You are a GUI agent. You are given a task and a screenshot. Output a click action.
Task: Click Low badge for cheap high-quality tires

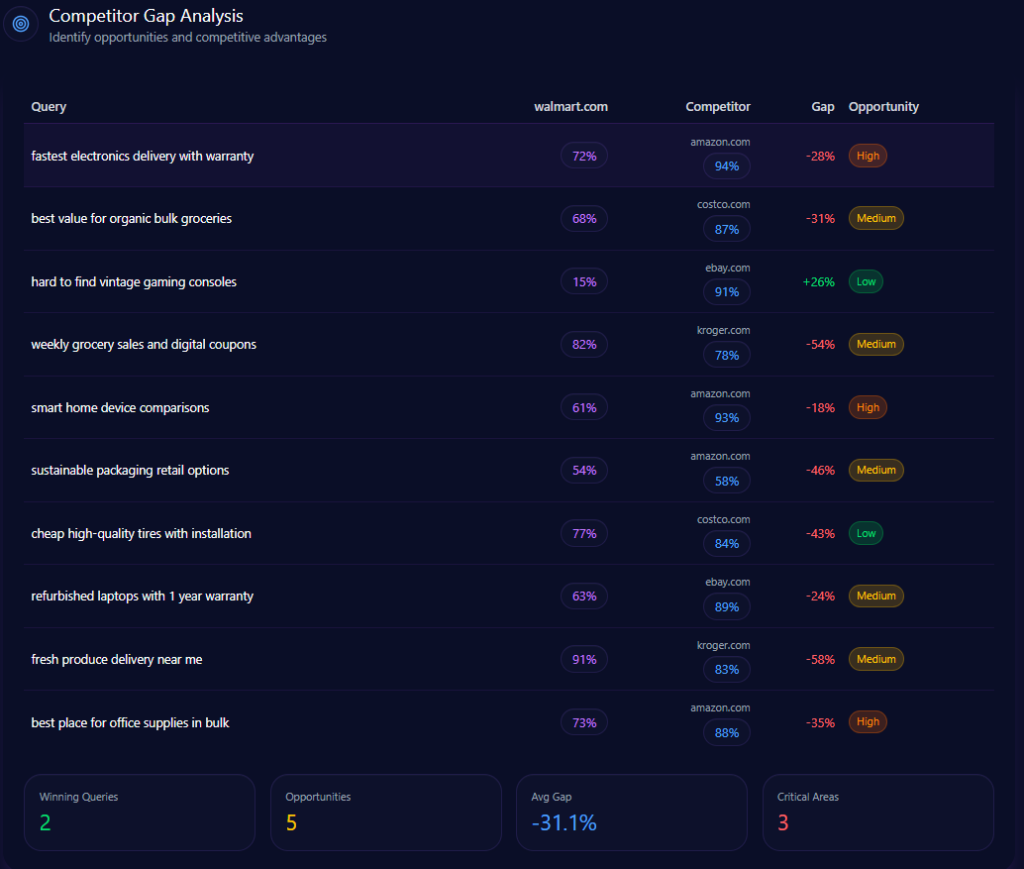tap(865, 533)
